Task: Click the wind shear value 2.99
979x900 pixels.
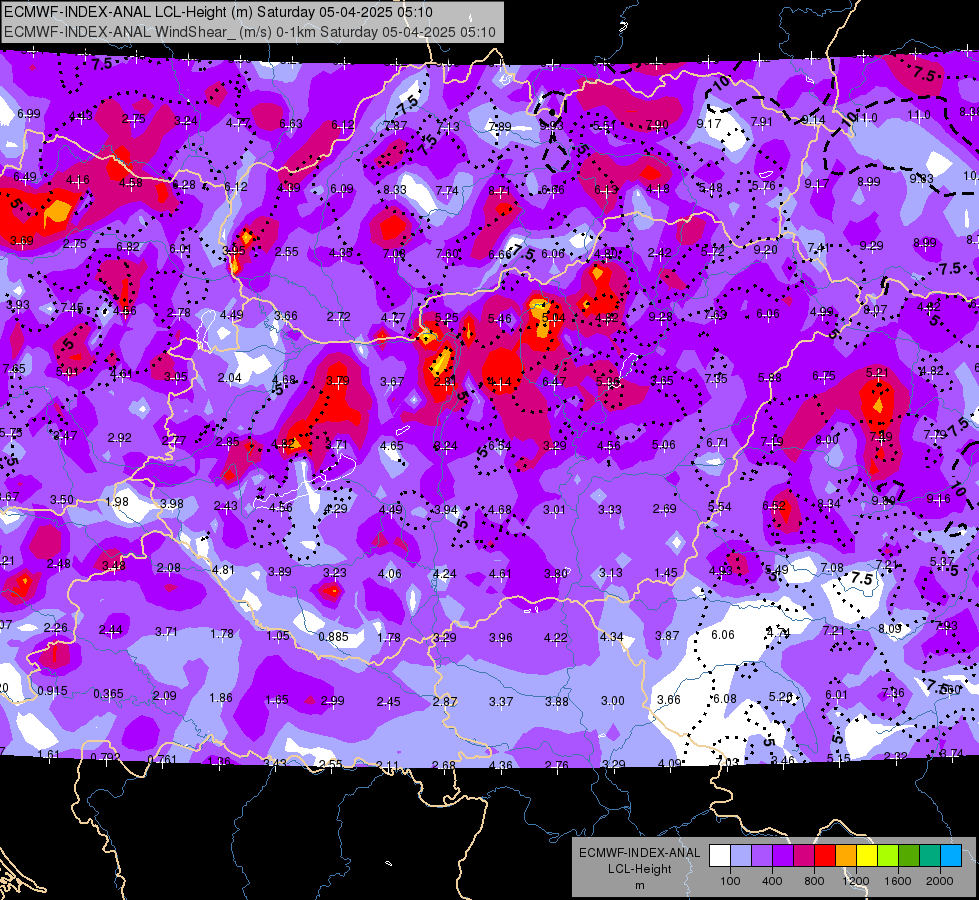Action: 332,701
